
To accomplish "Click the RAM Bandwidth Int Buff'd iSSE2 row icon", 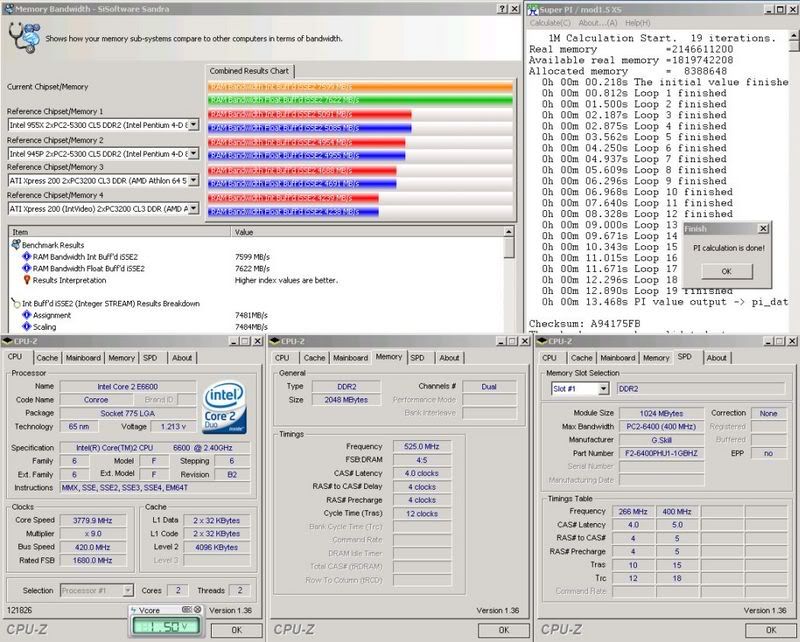I will (27, 256).
